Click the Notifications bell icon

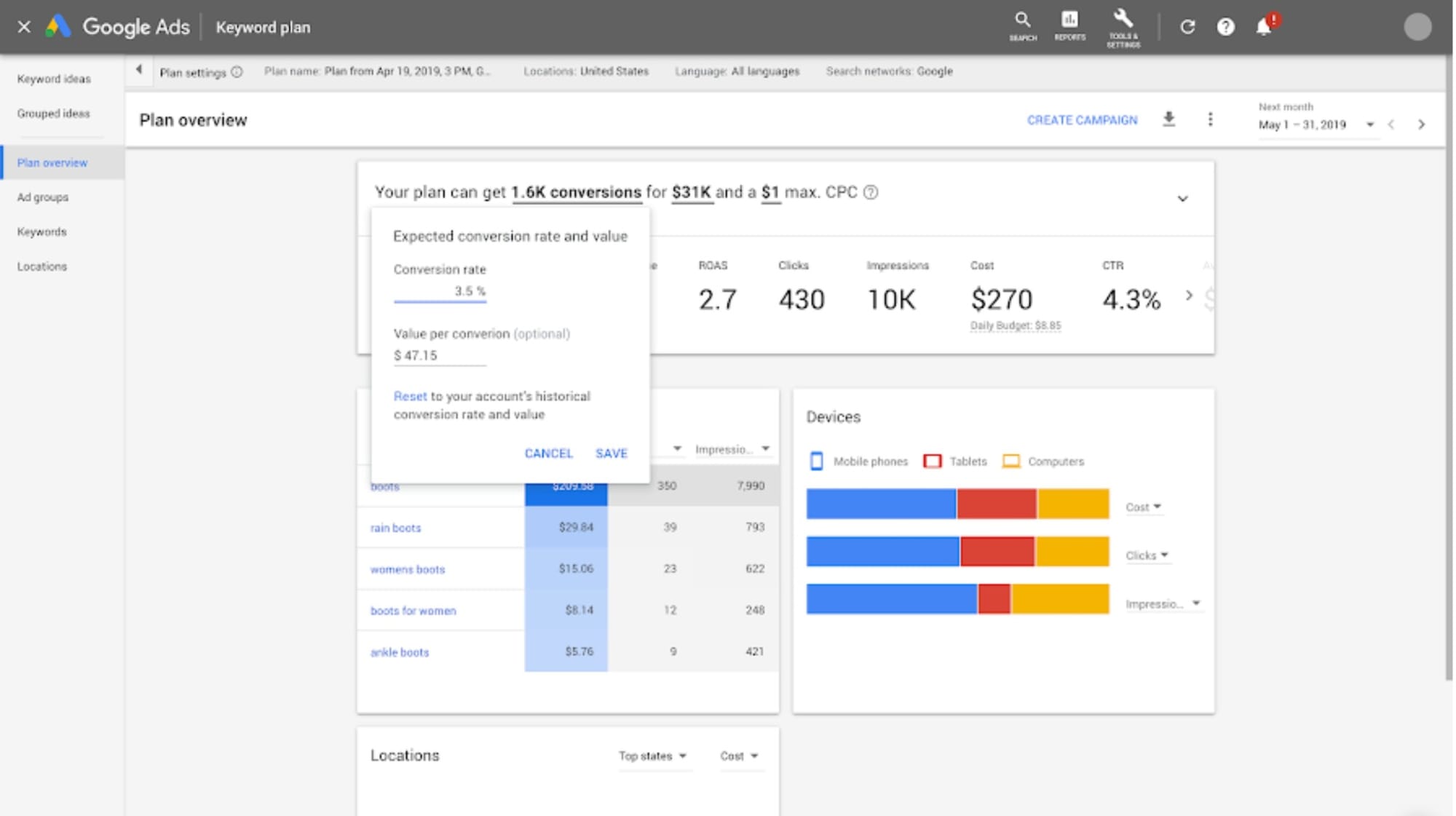point(1264,27)
